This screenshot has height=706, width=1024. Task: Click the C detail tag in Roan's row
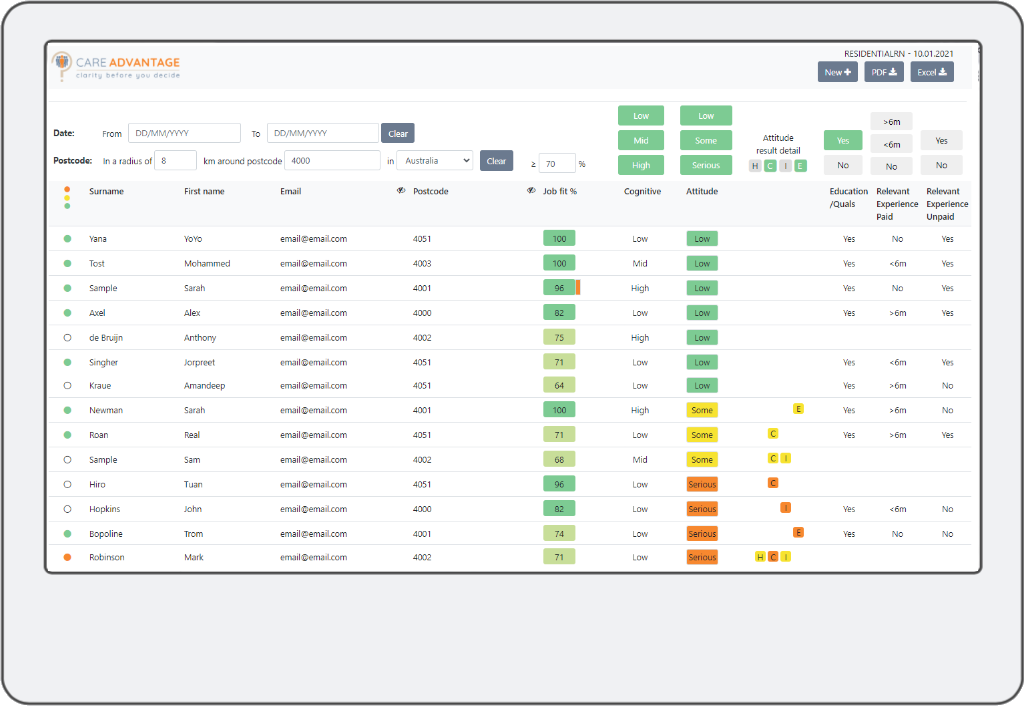point(773,434)
